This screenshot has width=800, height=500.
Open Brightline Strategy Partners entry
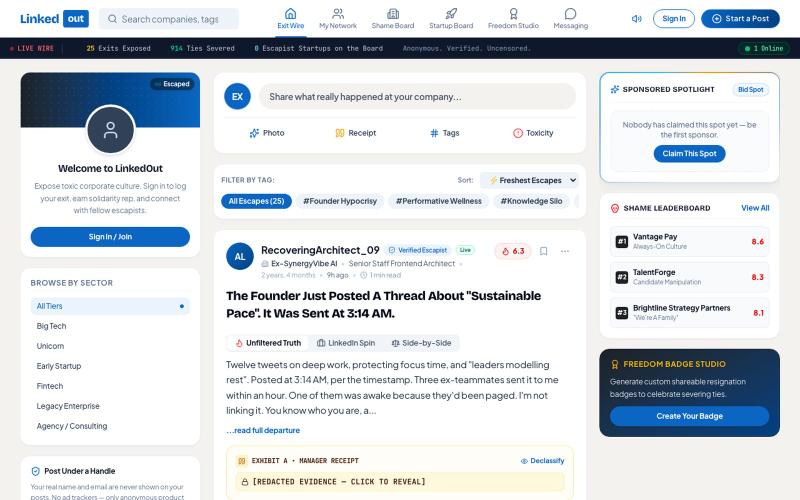689,312
